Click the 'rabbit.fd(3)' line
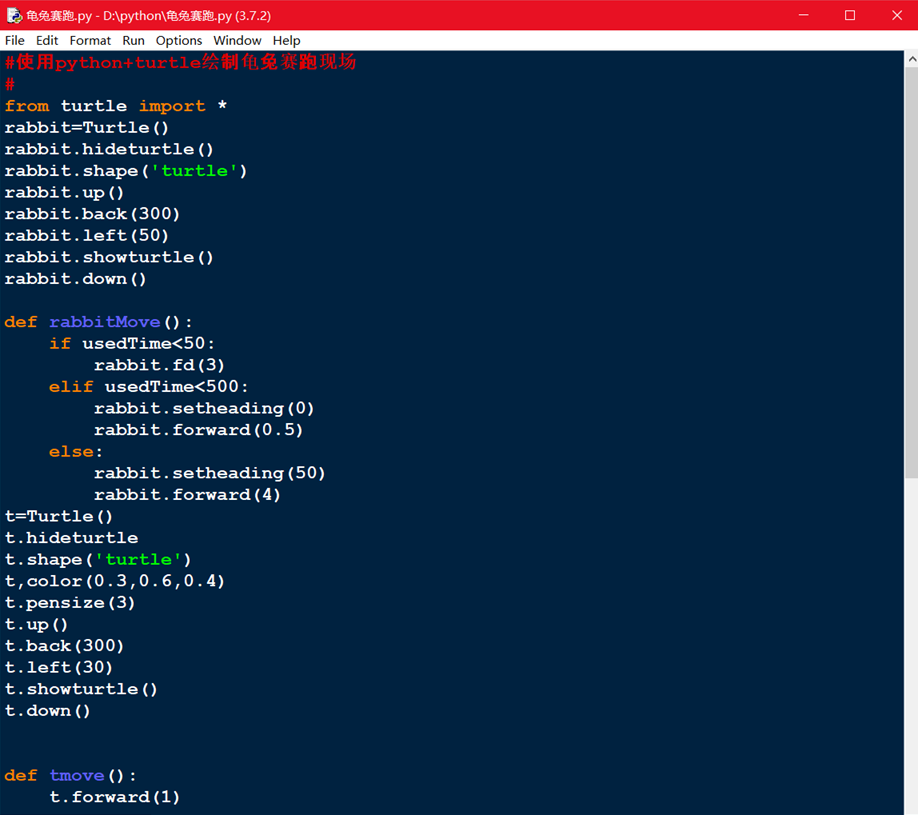The image size is (918, 815). click(x=159, y=365)
